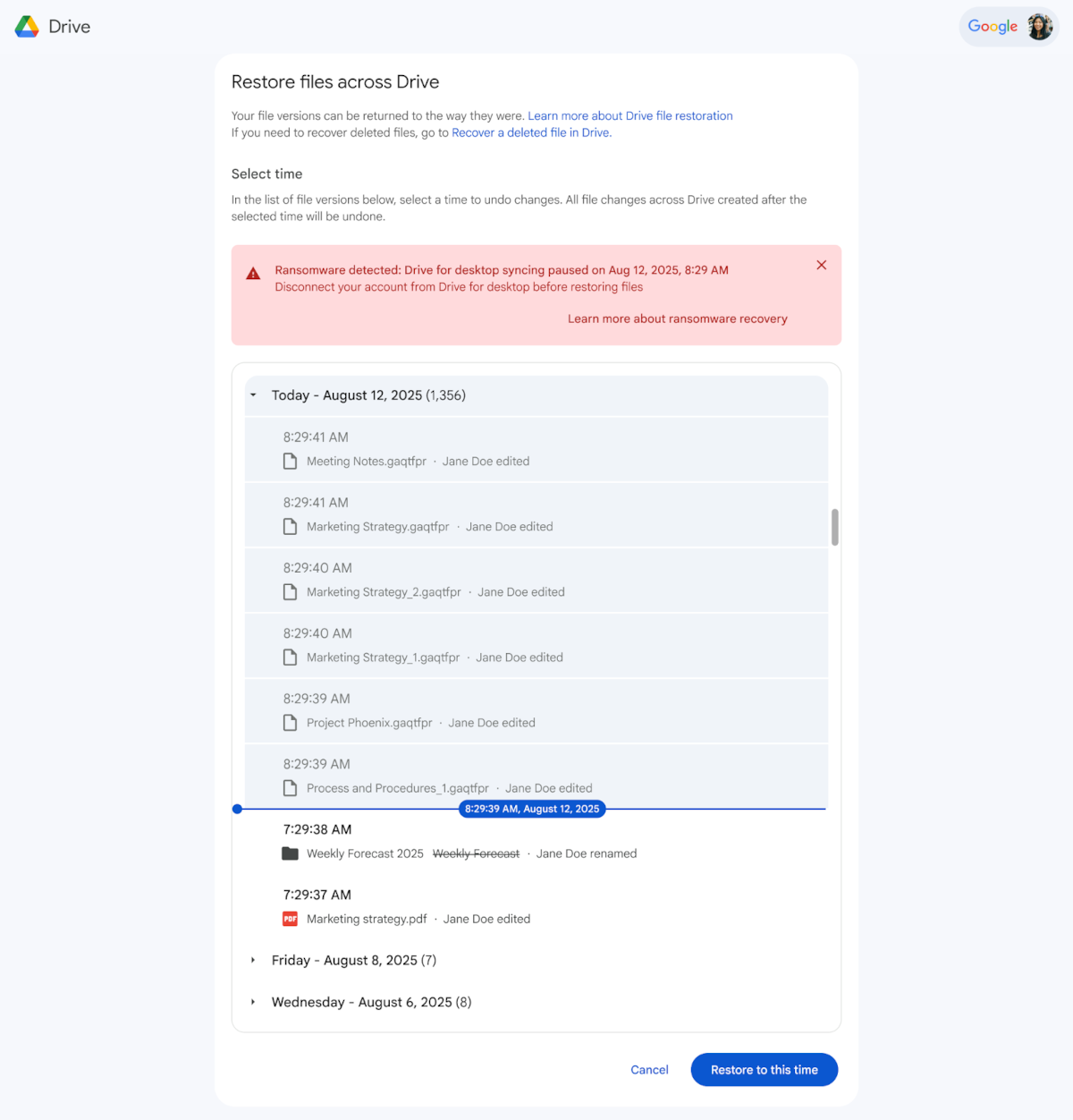Click the file icon beside Marketing Strategy_2.gaqtfpr
Viewport: 1073px width, 1120px height.
pos(290,591)
